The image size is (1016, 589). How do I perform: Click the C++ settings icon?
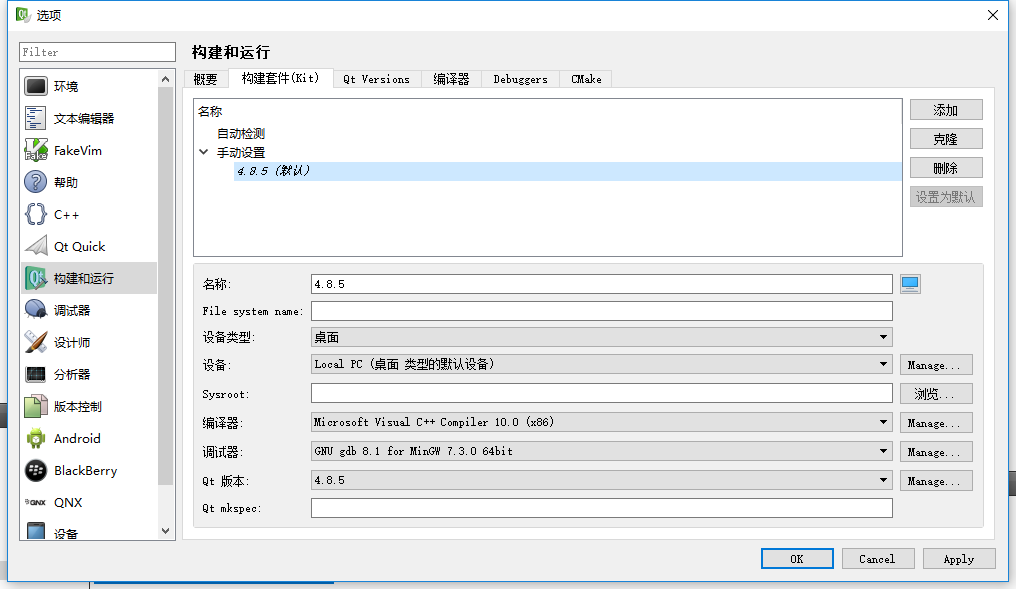35,213
